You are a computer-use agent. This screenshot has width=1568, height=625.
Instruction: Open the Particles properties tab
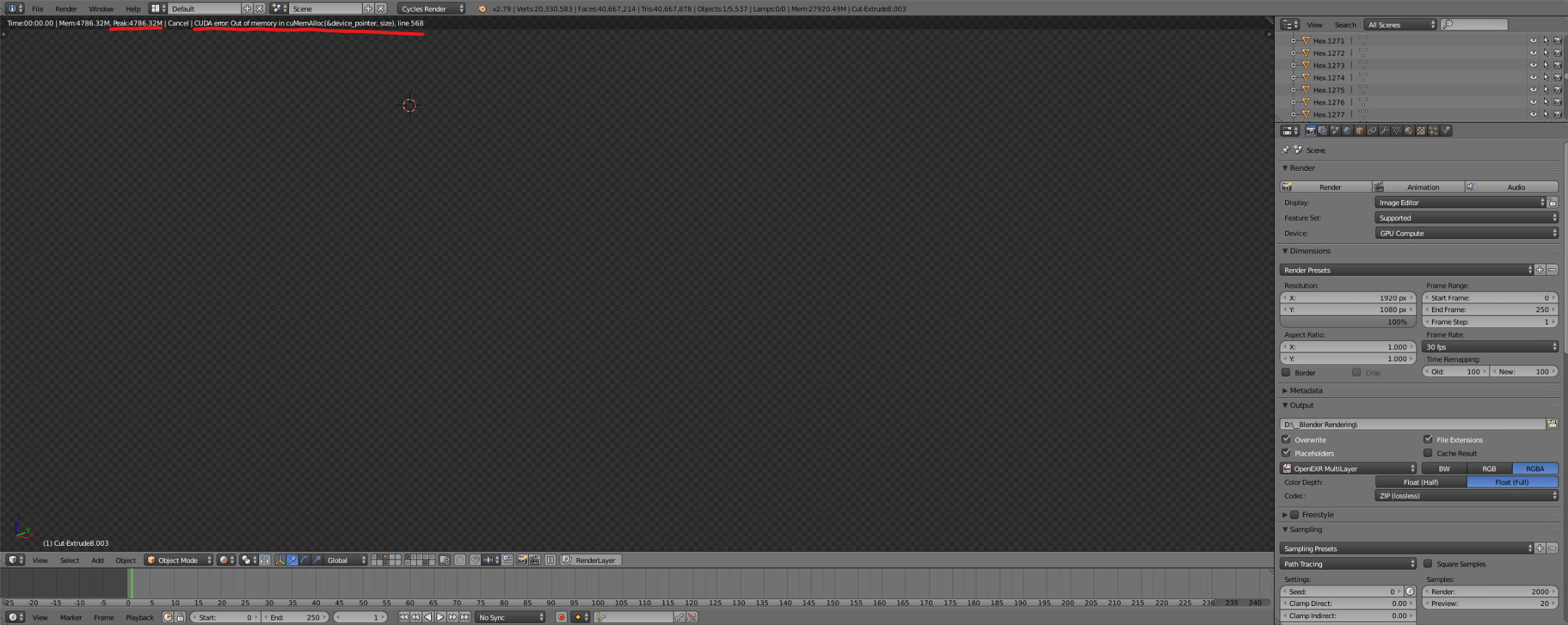(1433, 130)
